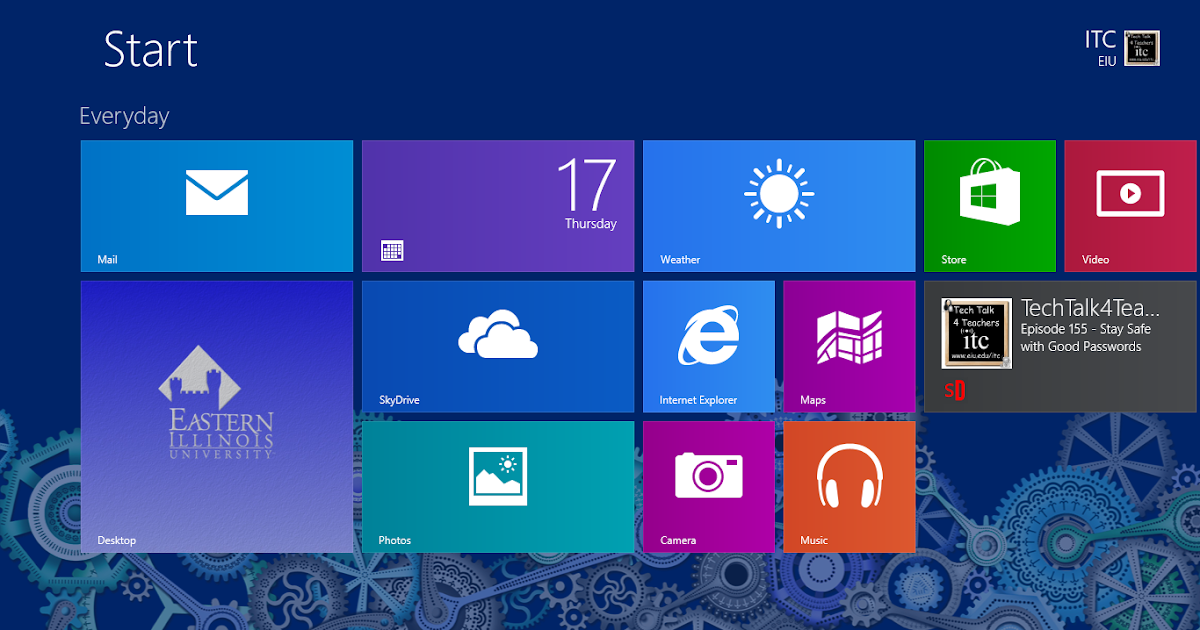Open the Weather tile
Viewport: 1200px width, 630px height.
779,206
